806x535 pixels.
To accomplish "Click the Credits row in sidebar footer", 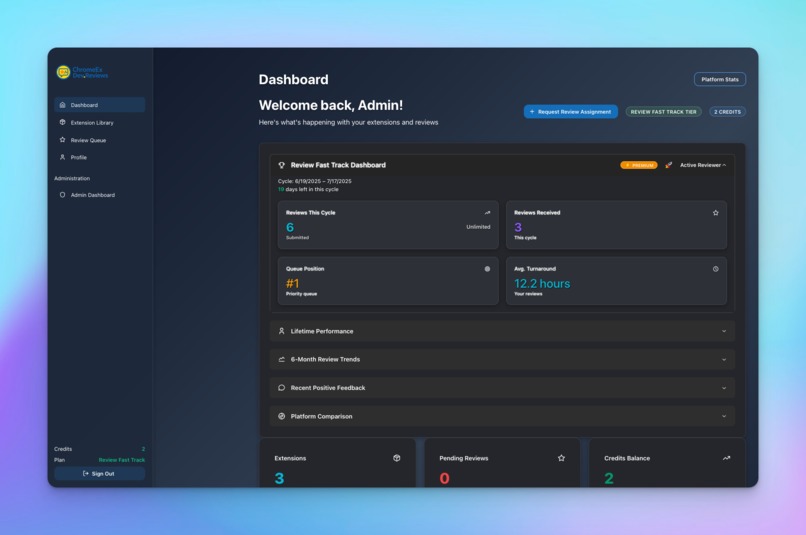I will (99, 449).
